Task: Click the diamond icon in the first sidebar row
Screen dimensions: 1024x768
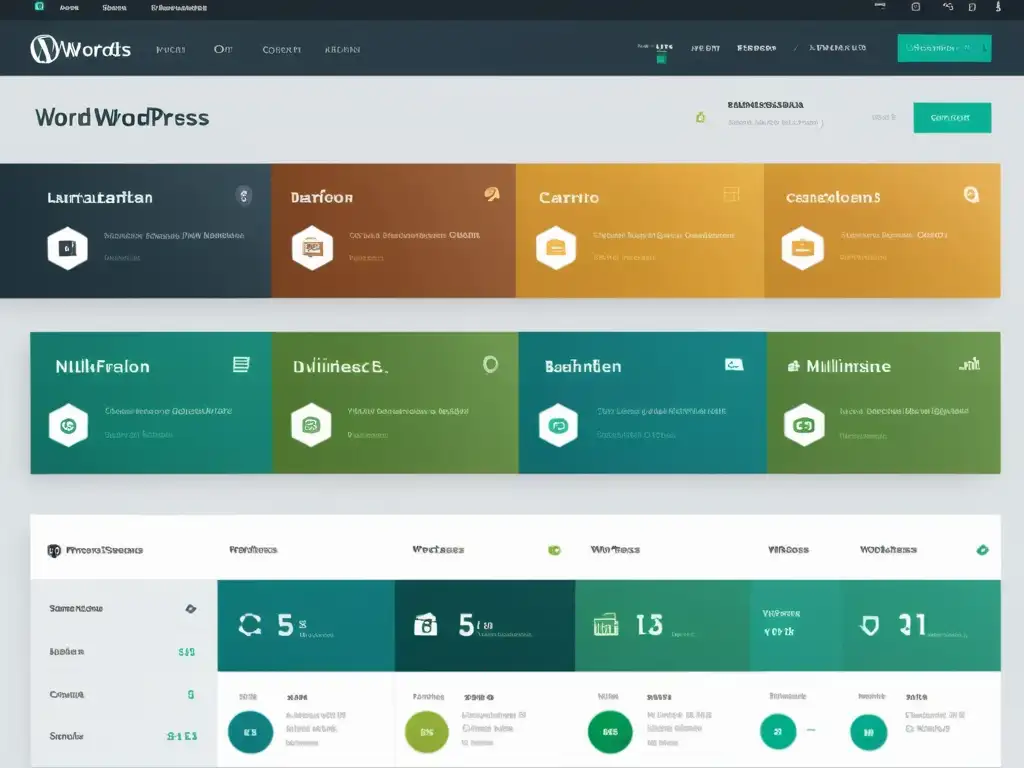Action: [191, 609]
